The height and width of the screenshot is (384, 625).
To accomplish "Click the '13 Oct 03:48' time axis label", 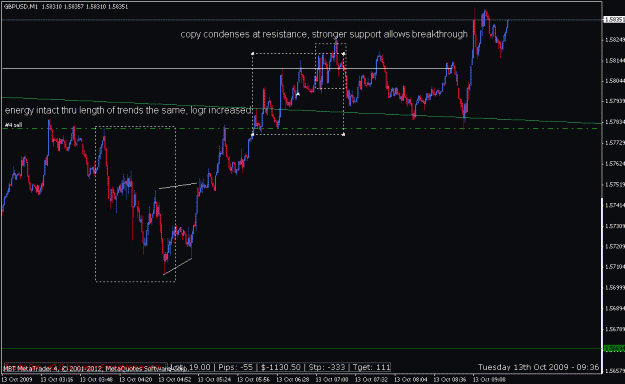I will 96,379.
